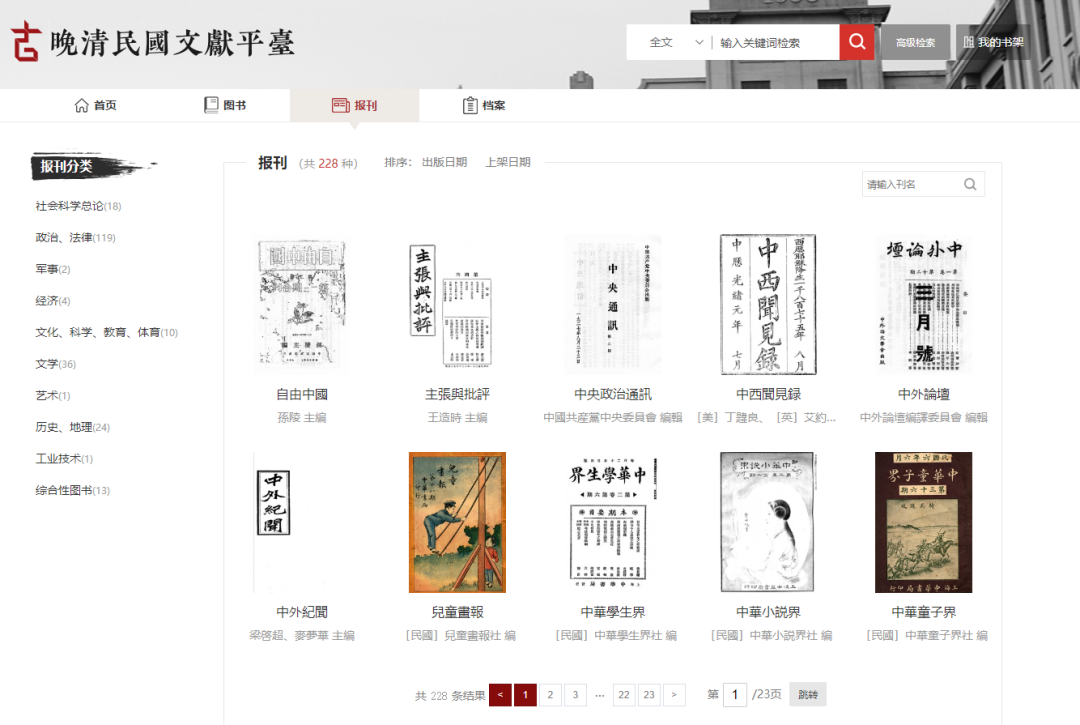Go to next page with the > arrow

click(674, 695)
